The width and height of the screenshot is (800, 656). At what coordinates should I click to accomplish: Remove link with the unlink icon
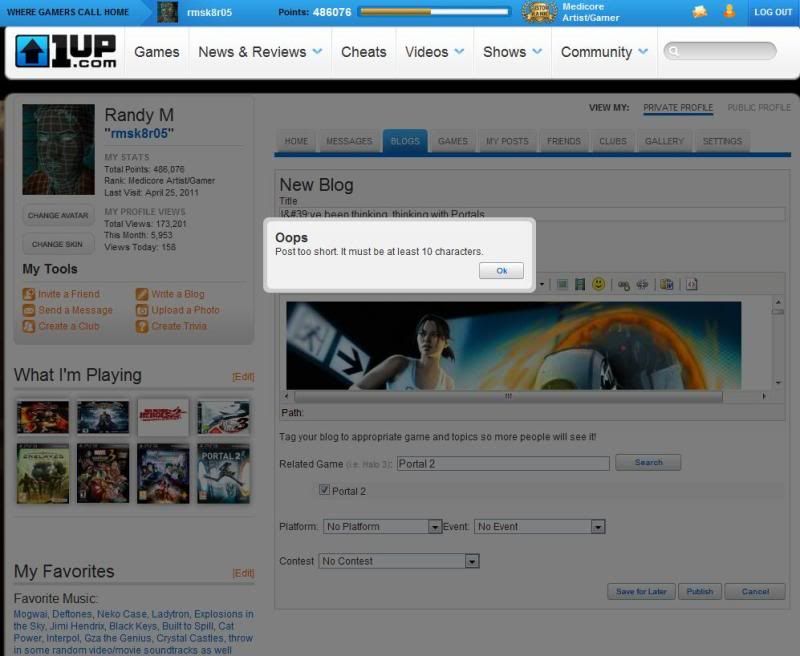[642, 284]
